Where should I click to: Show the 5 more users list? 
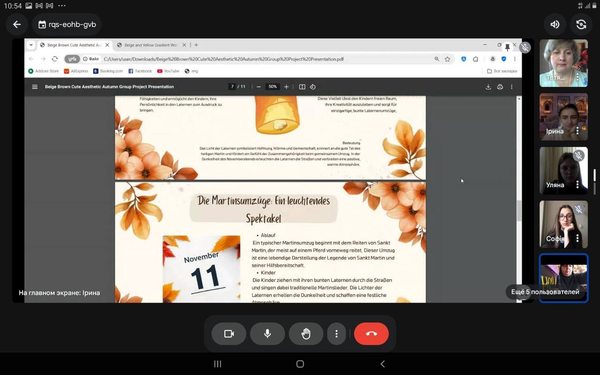pyautogui.click(x=545, y=292)
